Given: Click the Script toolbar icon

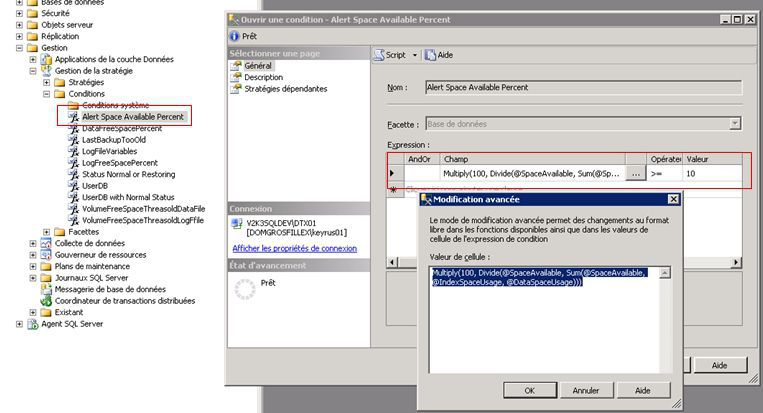Looking at the screenshot, I should pyautogui.click(x=379, y=55).
